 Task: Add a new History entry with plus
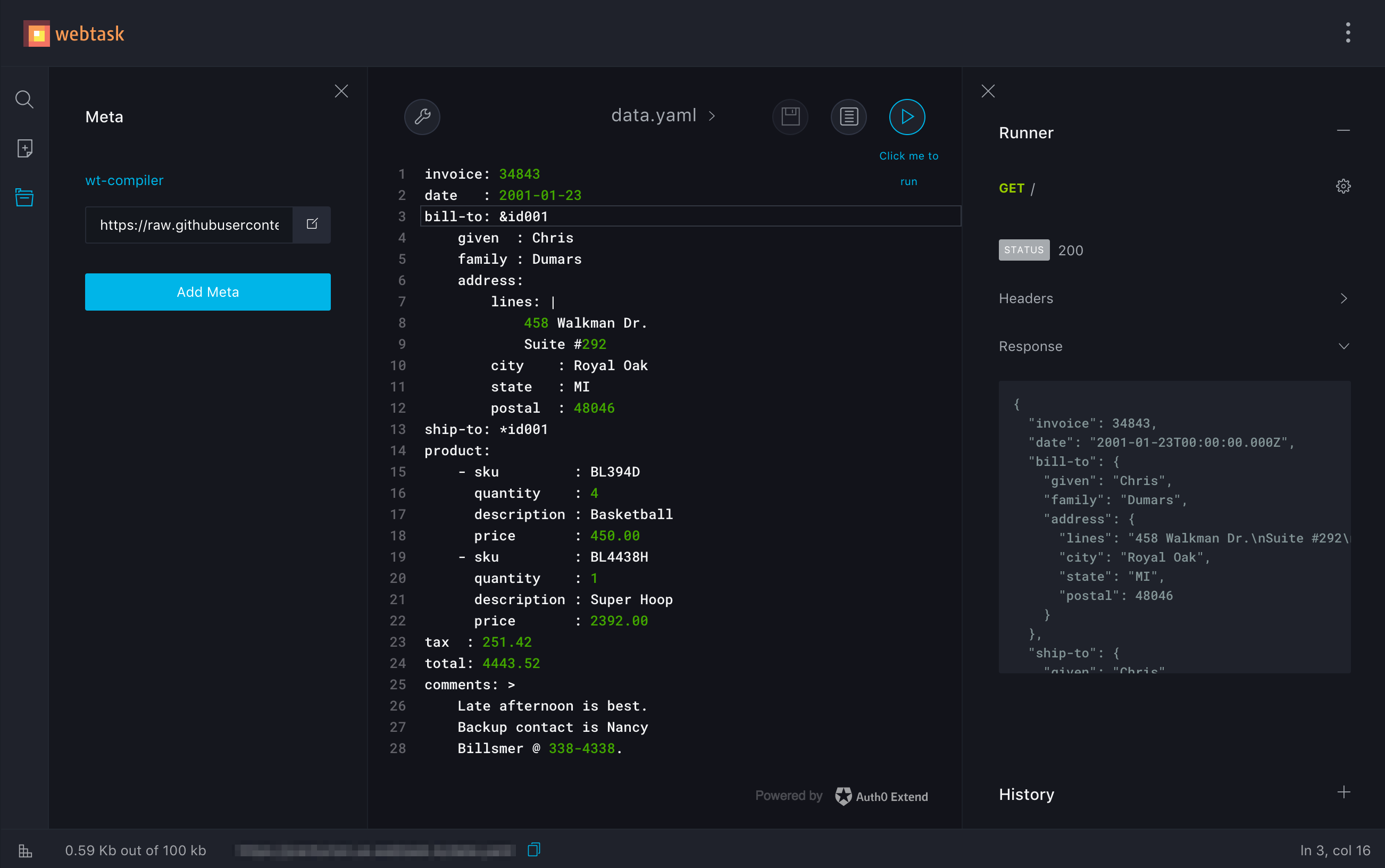pyautogui.click(x=1344, y=793)
